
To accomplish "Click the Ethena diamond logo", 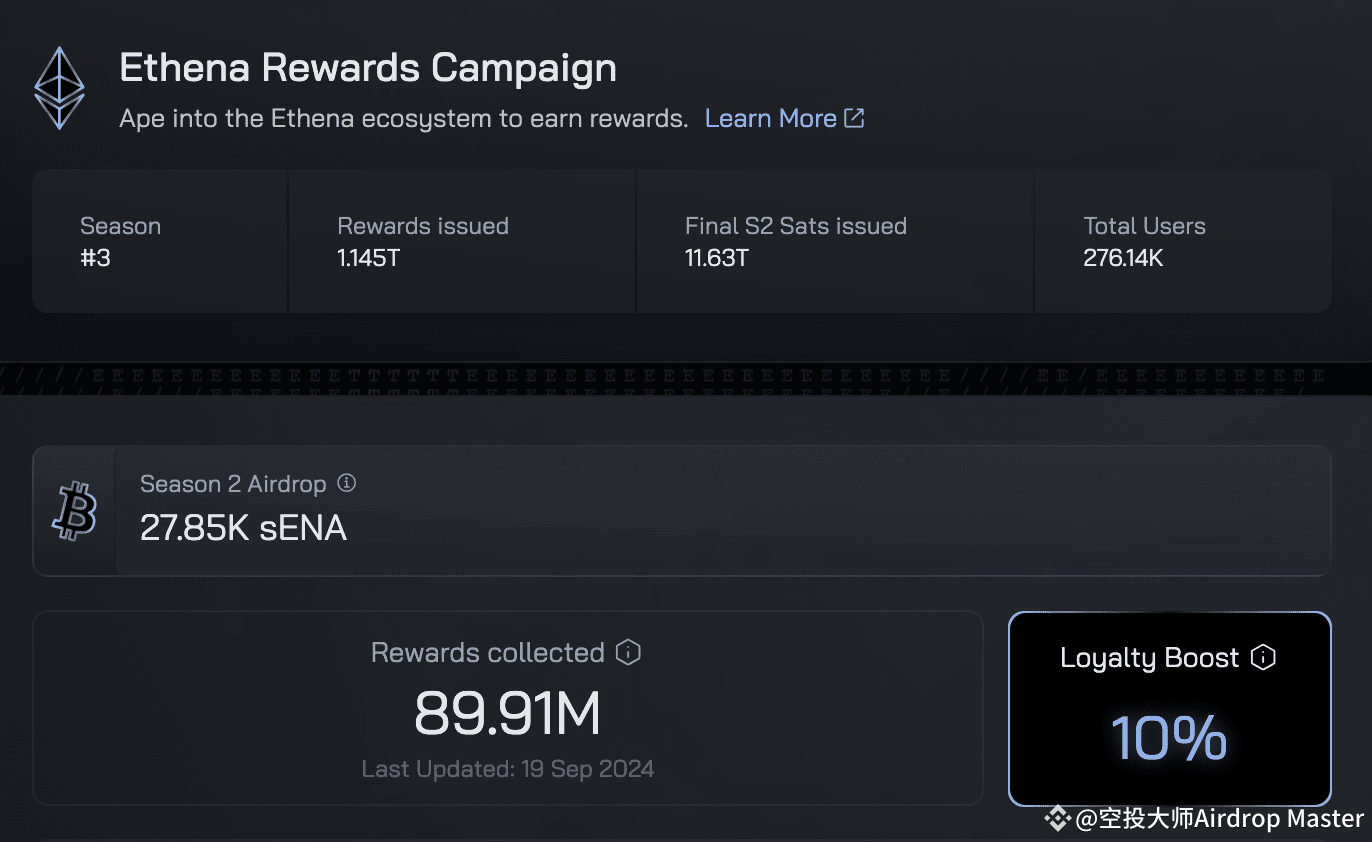I will (59, 88).
